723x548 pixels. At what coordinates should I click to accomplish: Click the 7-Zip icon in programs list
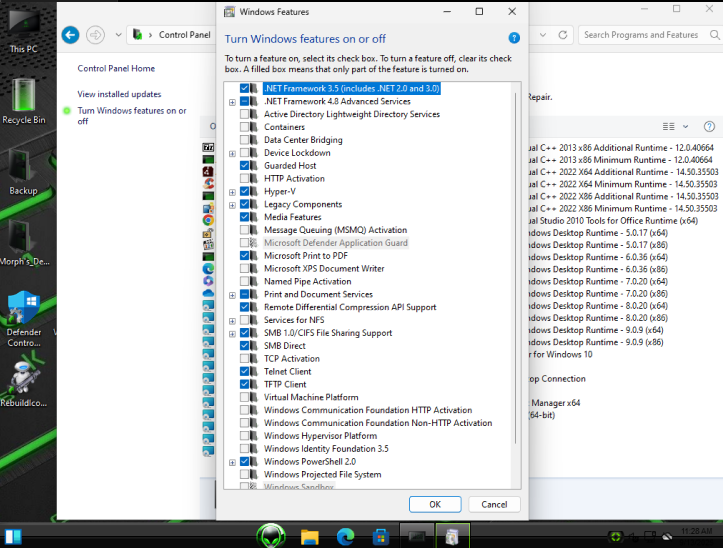(x=208, y=148)
